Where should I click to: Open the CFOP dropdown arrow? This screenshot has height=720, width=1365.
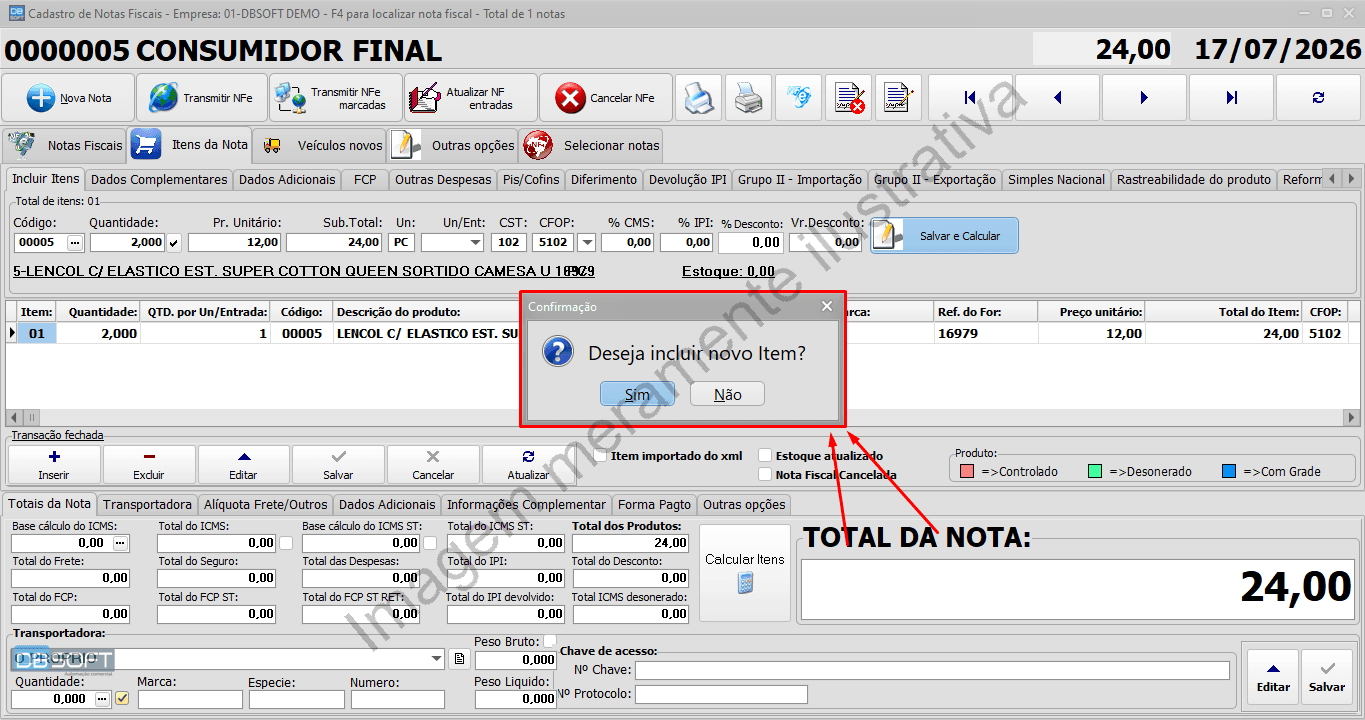(586, 242)
